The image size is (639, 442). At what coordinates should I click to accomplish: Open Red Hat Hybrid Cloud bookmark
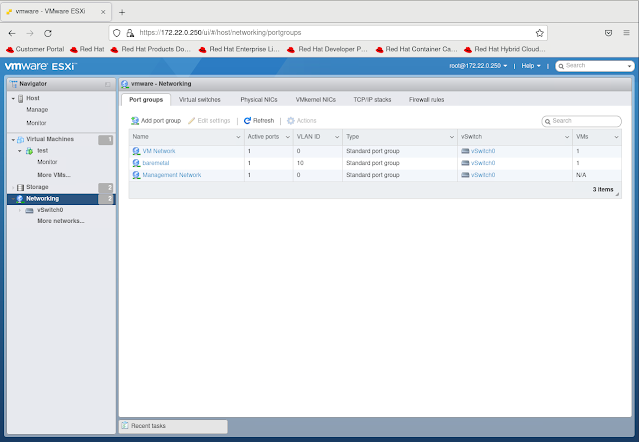[505, 49]
